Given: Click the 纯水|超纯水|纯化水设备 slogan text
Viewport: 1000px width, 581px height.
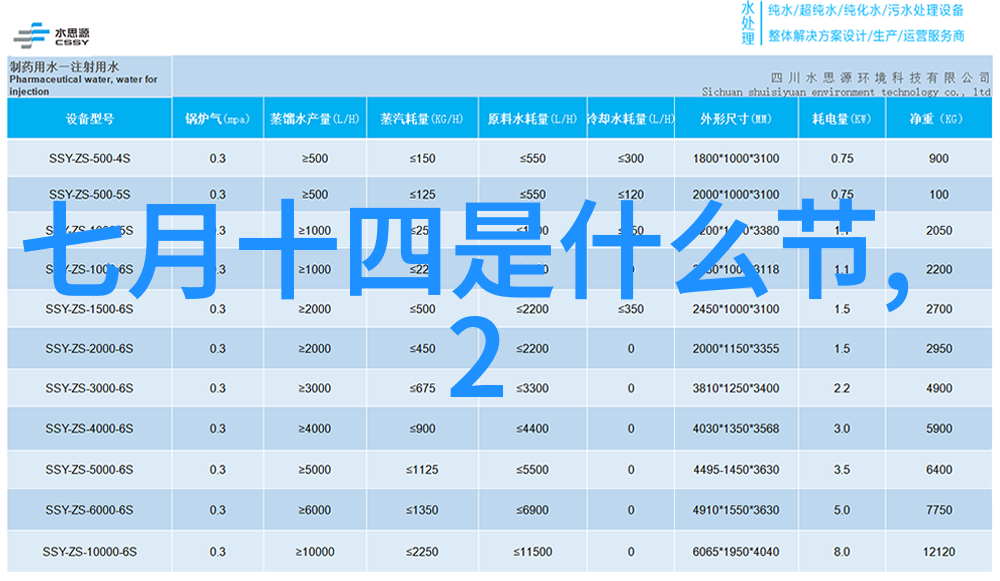Looking at the screenshot, I should [x=866, y=11].
